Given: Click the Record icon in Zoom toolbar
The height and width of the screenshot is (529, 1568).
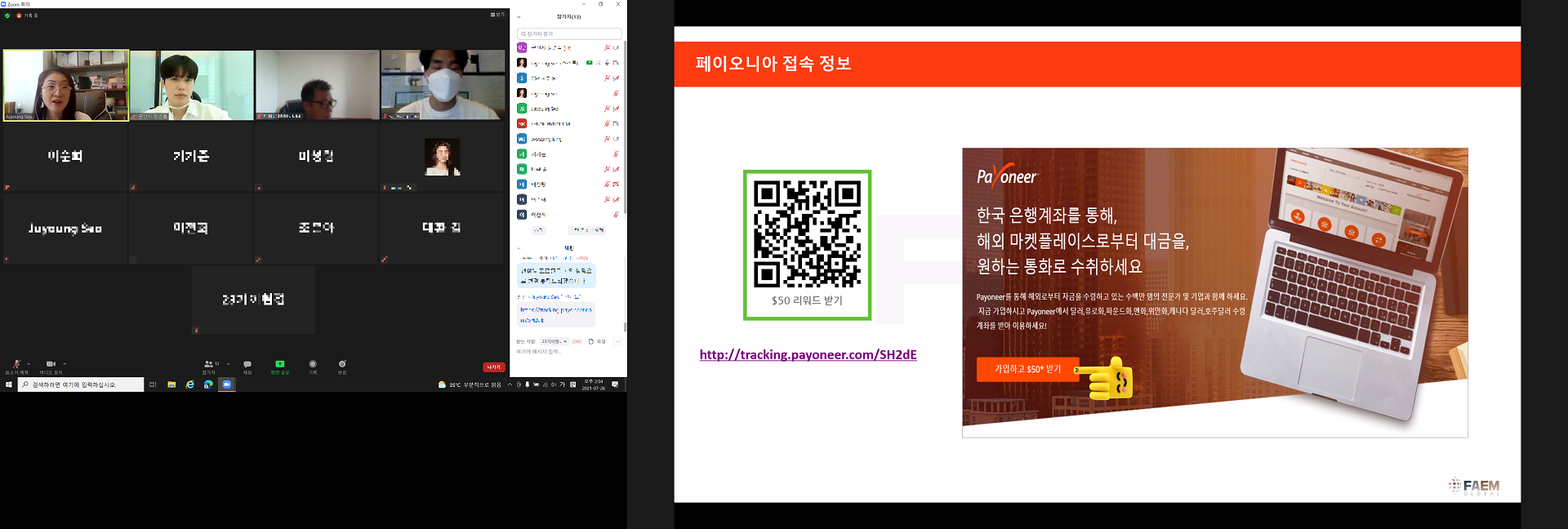Looking at the screenshot, I should coord(313,366).
